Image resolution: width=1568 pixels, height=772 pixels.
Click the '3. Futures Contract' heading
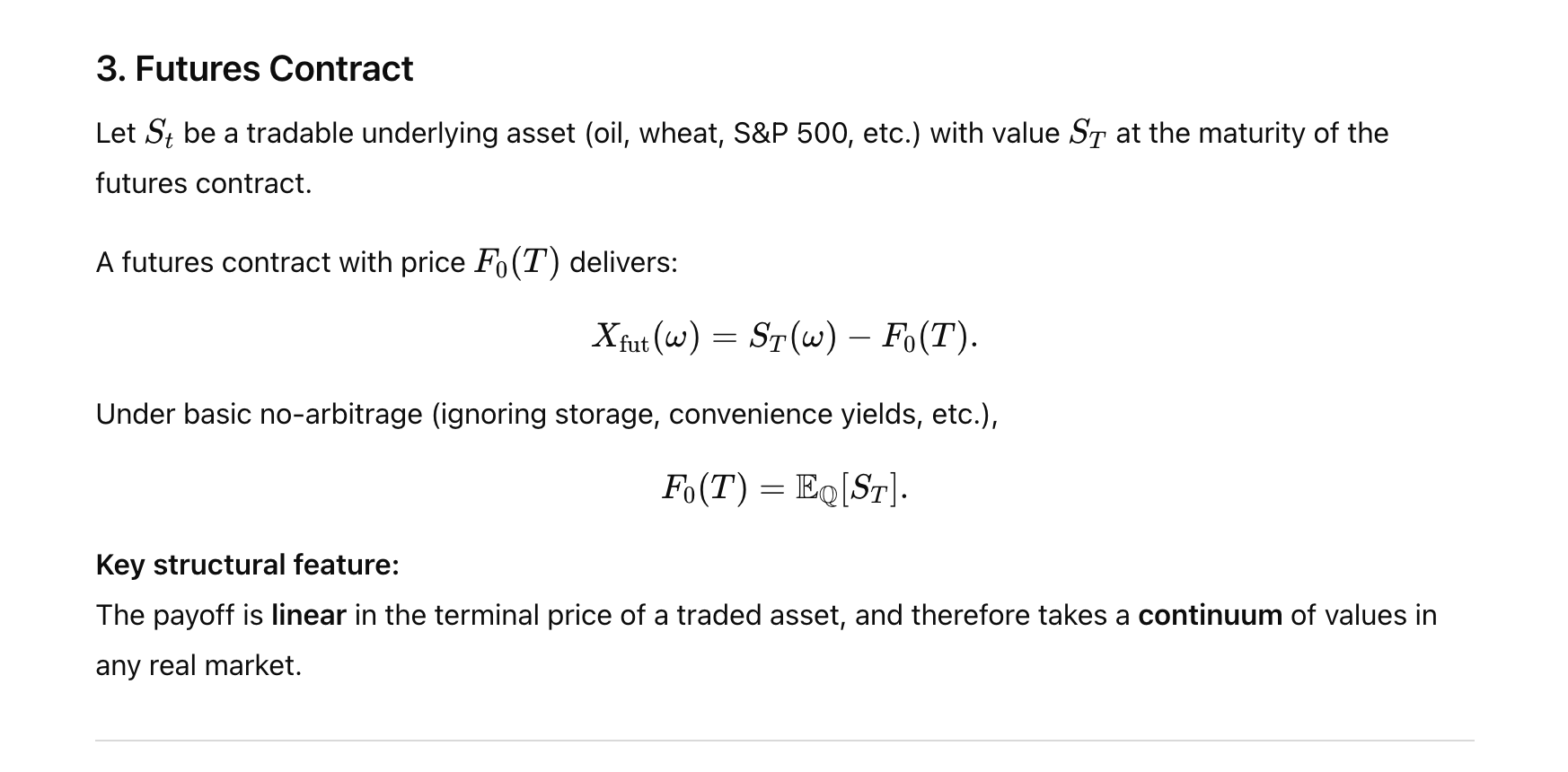[254, 69]
